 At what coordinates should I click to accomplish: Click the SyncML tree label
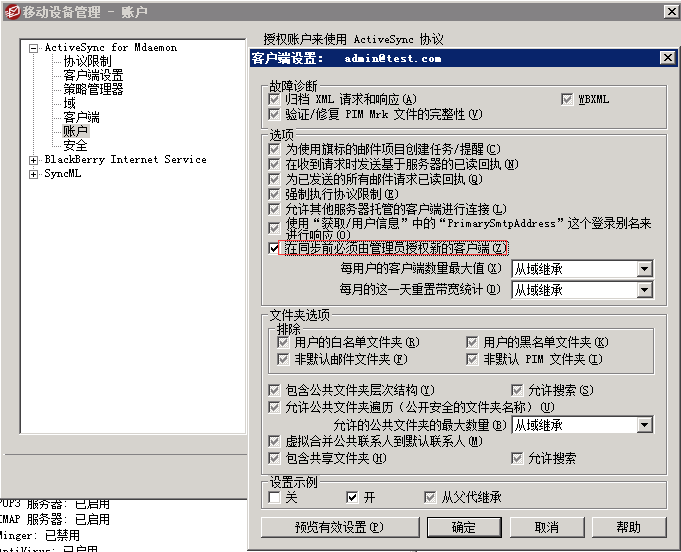coord(63,173)
